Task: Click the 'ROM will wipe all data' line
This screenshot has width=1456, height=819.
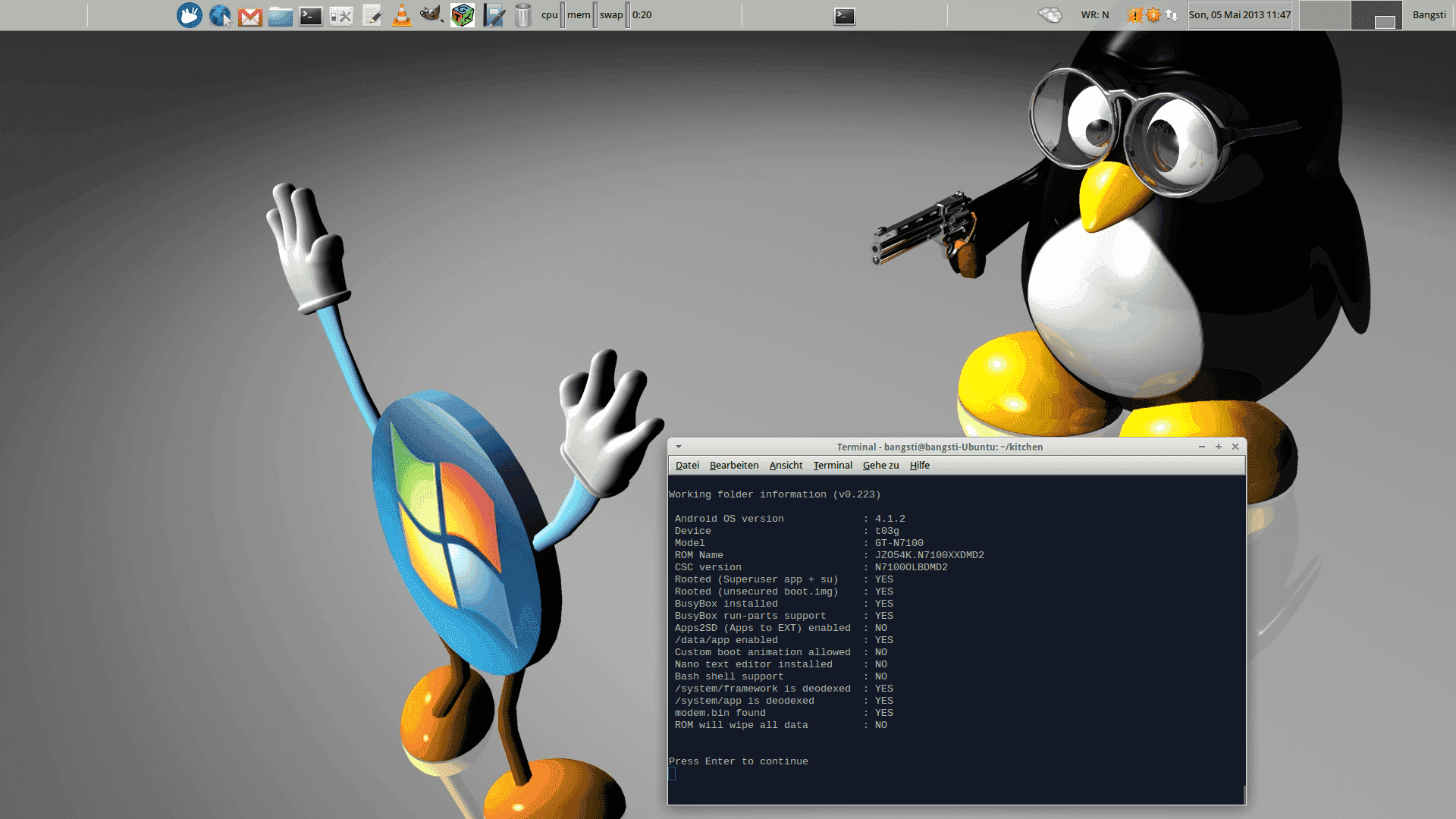Action: pos(781,725)
